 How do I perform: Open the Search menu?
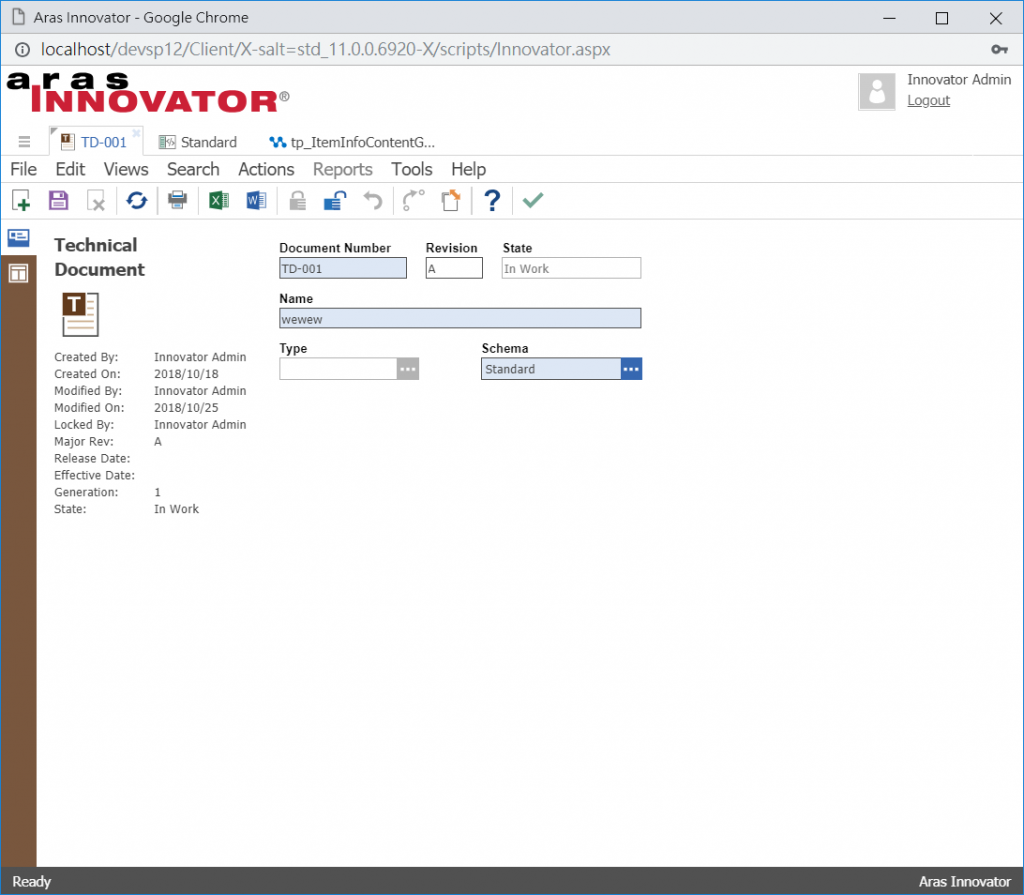click(193, 169)
